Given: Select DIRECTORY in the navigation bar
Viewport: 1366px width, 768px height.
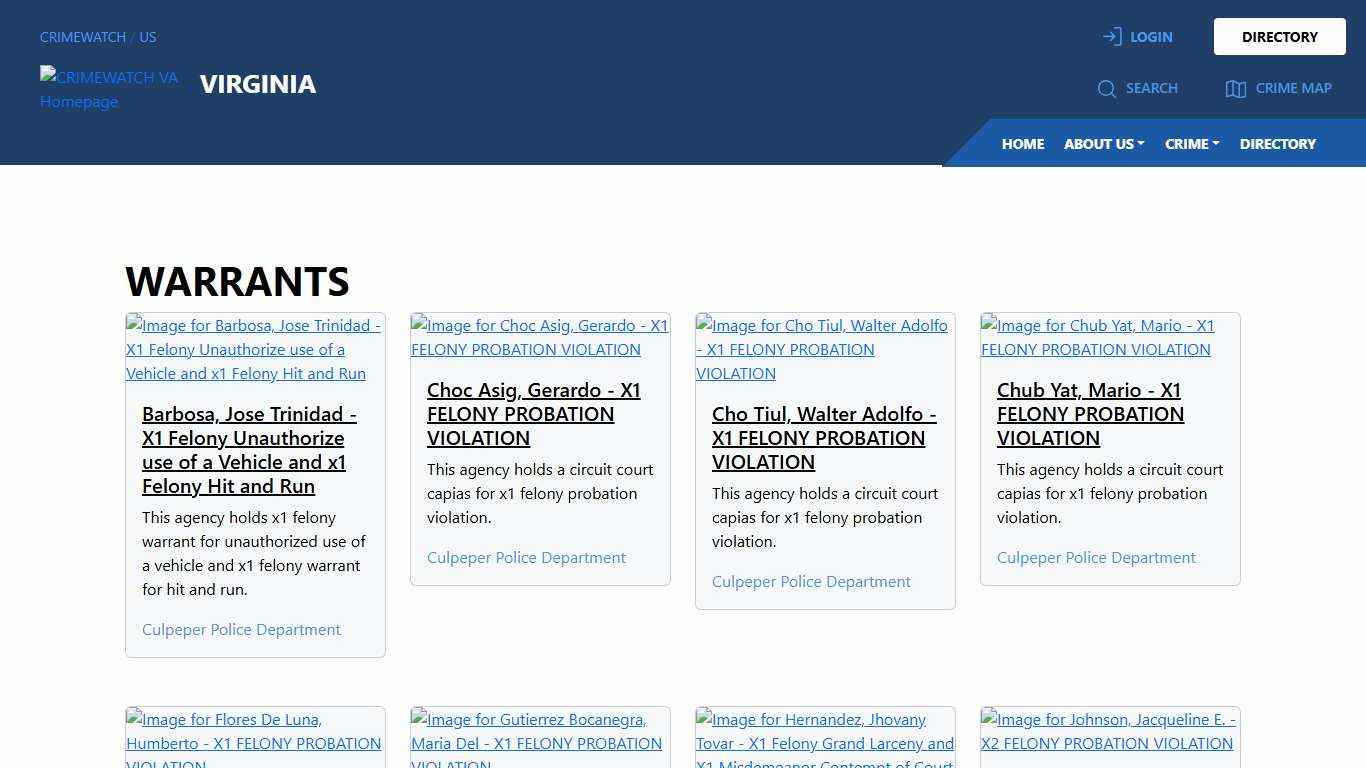Looking at the screenshot, I should point(1277,143).
